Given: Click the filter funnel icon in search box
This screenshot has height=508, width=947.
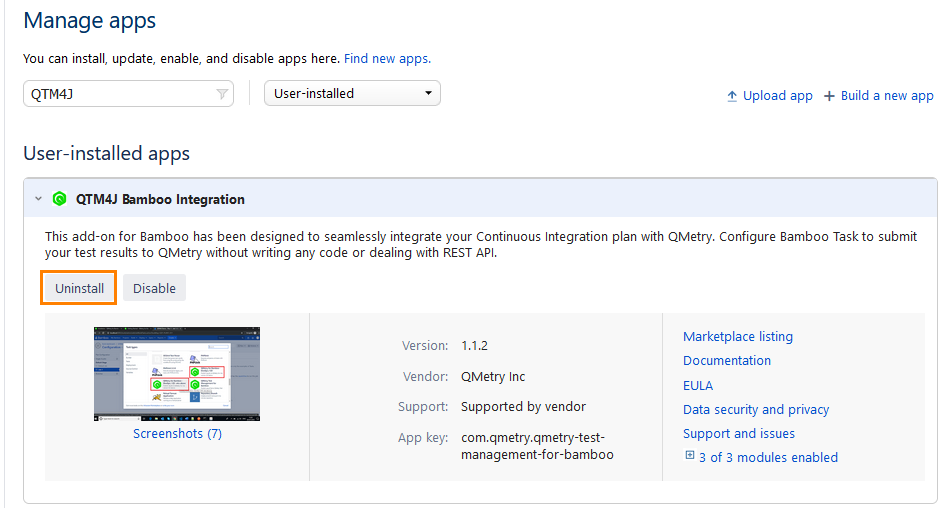Looking at the screenshot, I should tap(222, 94).
